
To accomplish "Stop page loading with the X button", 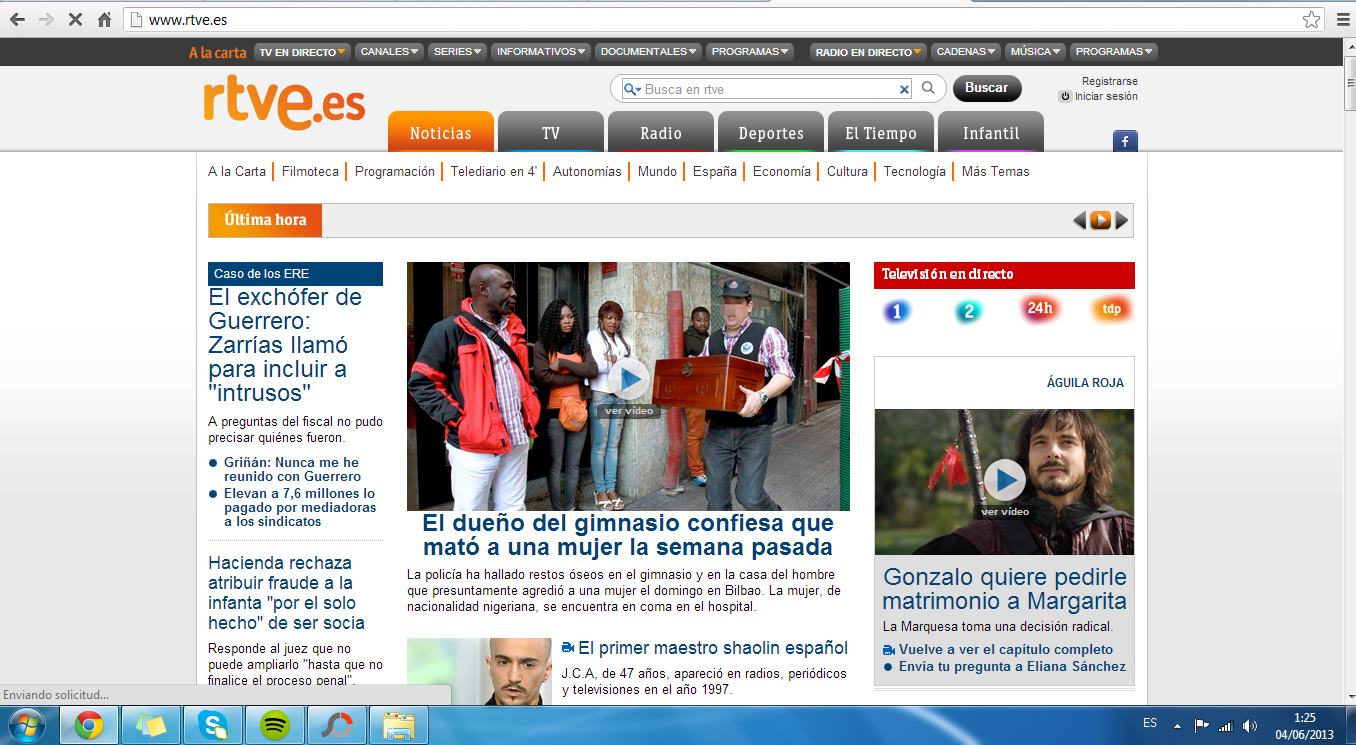I will point(76,19).
